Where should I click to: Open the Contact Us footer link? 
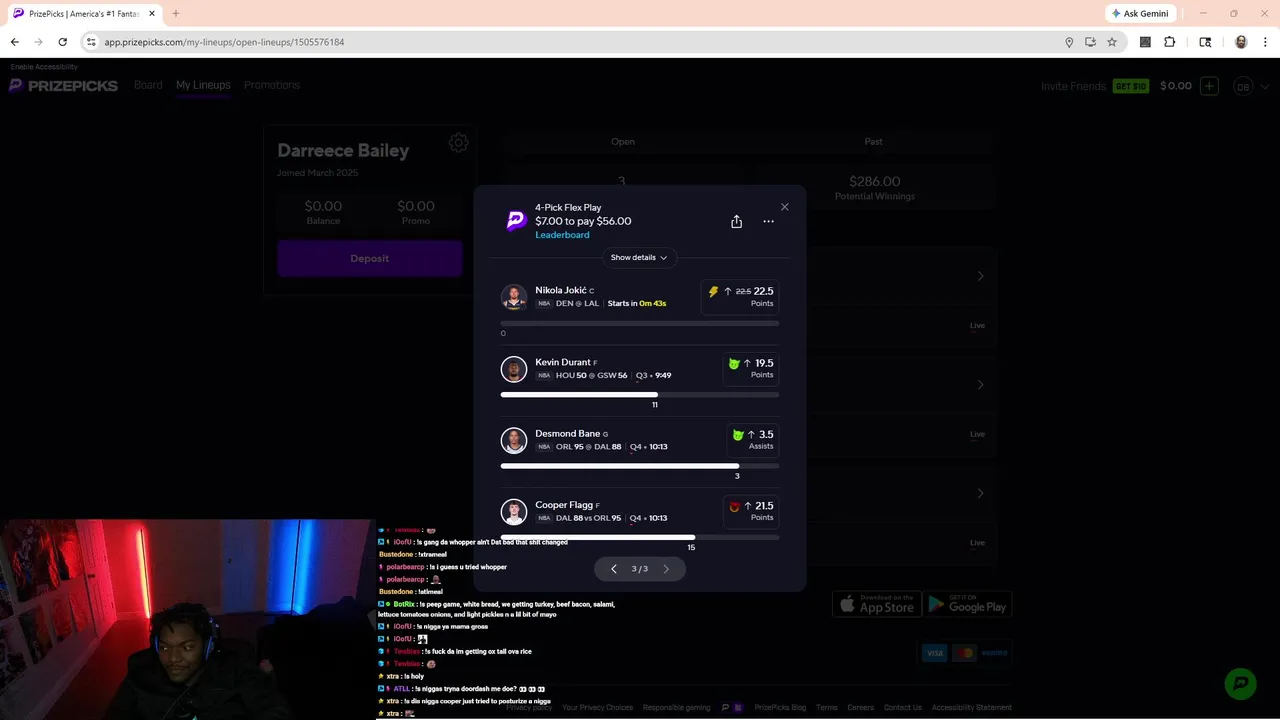(903, 708)
